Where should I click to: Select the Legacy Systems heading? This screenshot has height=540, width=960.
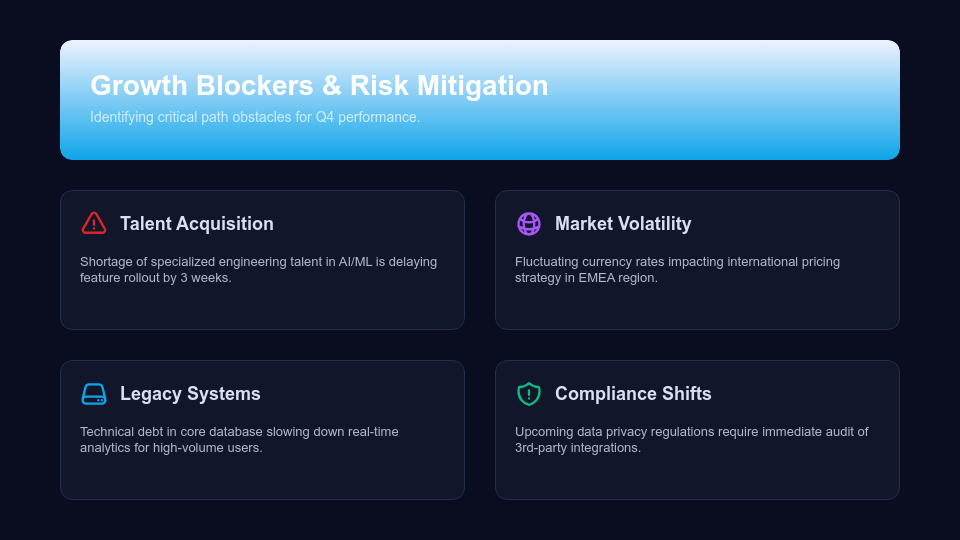[190, 394]
